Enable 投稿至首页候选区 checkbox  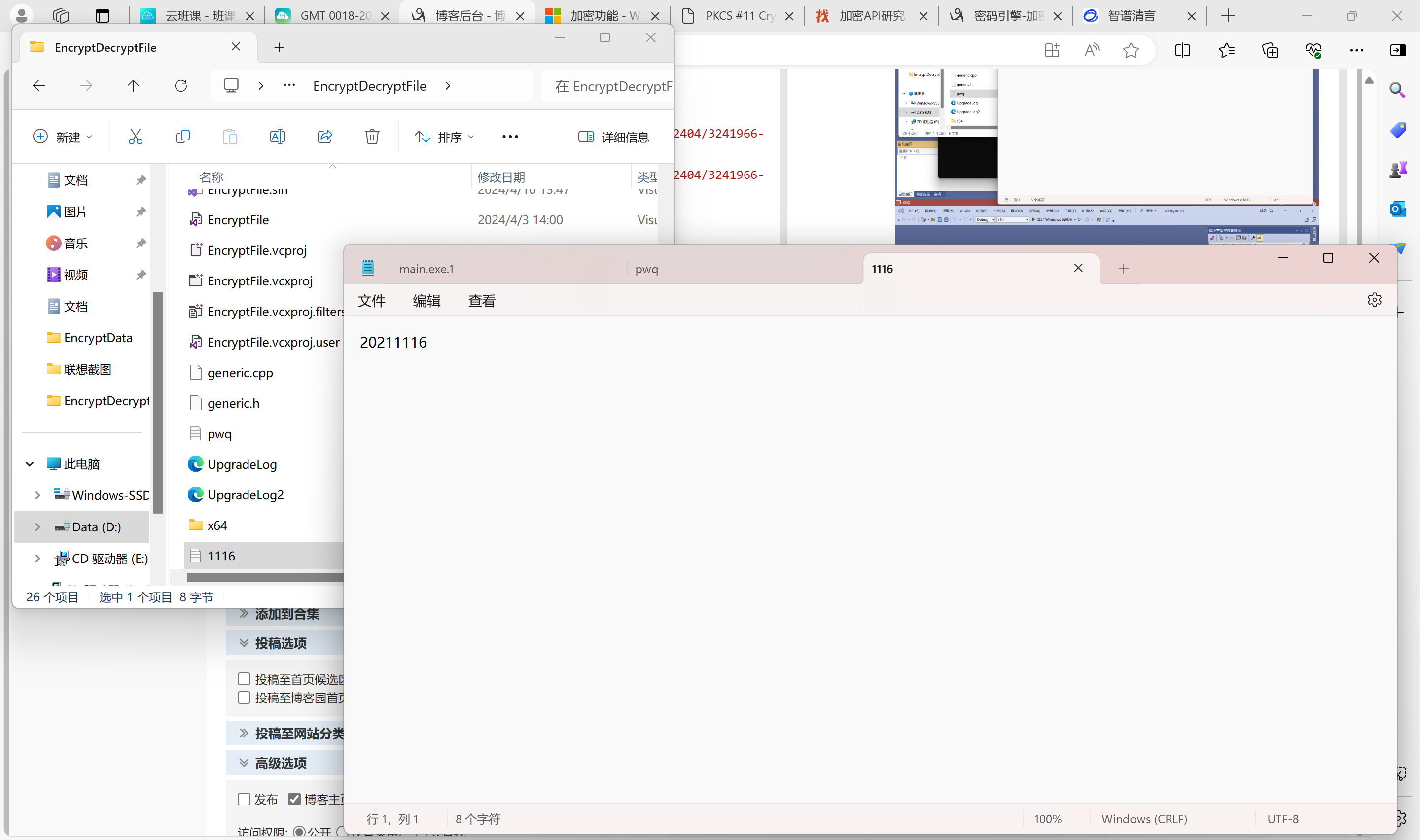tap(244, 679)
